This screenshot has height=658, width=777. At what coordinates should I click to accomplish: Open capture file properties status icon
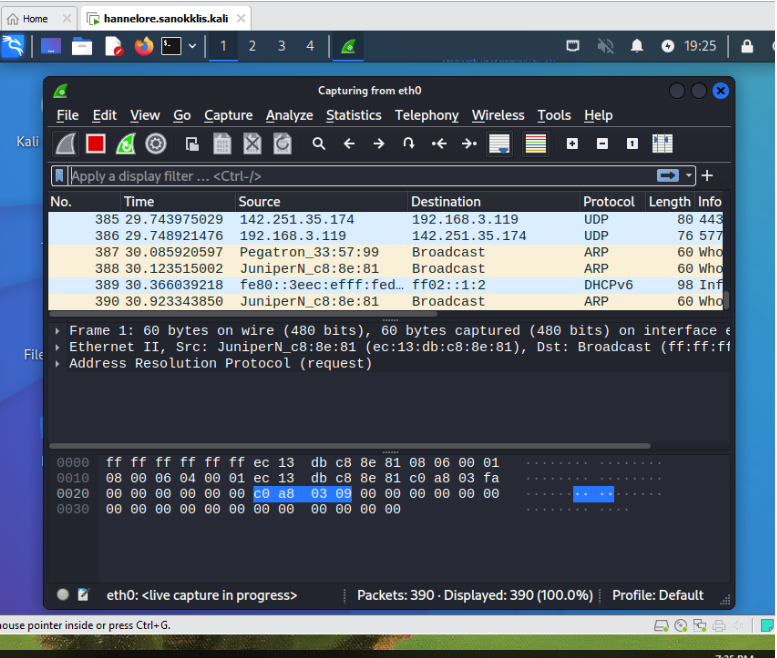(83, 595)
